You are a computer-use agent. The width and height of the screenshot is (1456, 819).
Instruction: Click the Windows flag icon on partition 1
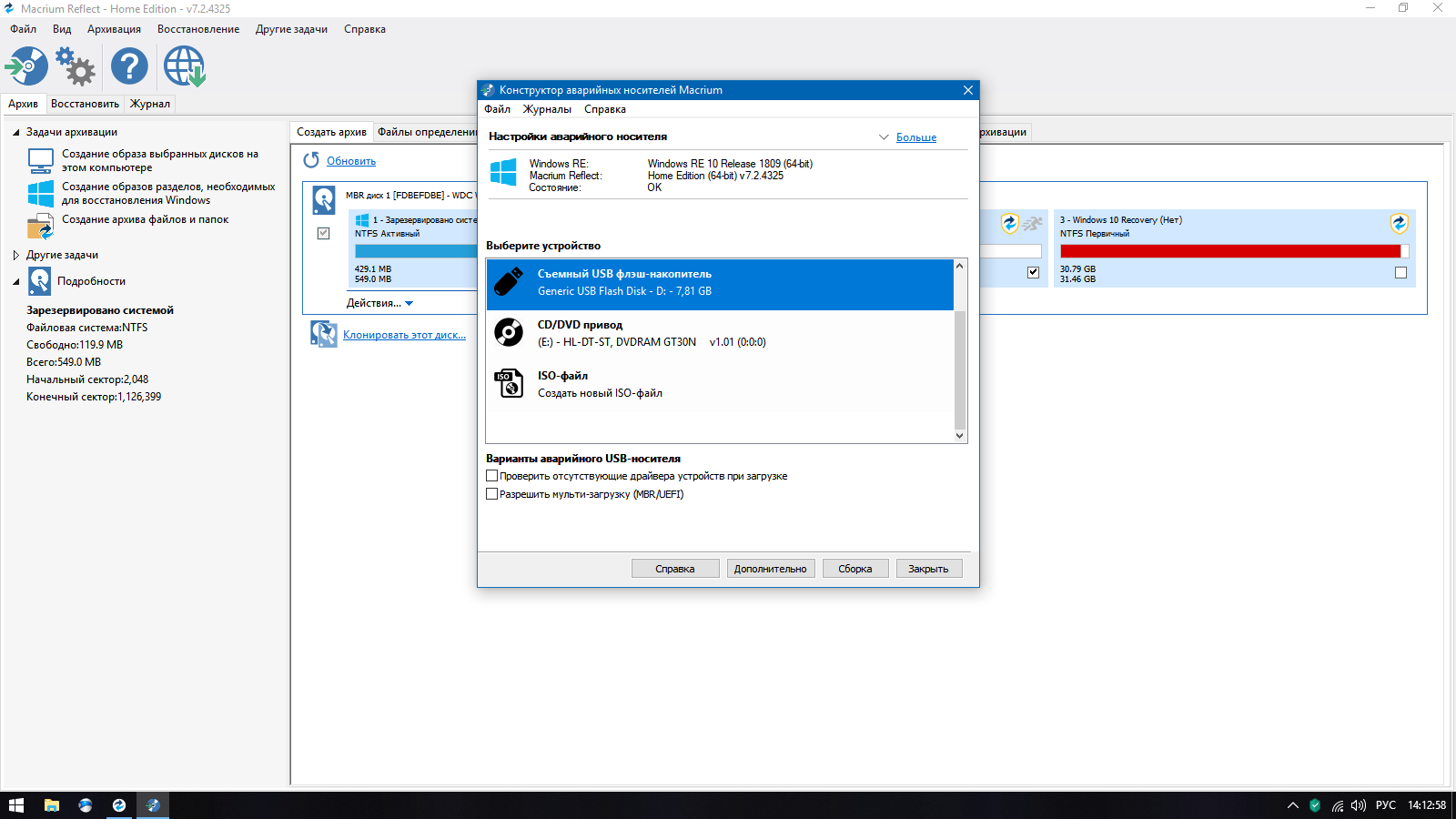coord(362,220)
